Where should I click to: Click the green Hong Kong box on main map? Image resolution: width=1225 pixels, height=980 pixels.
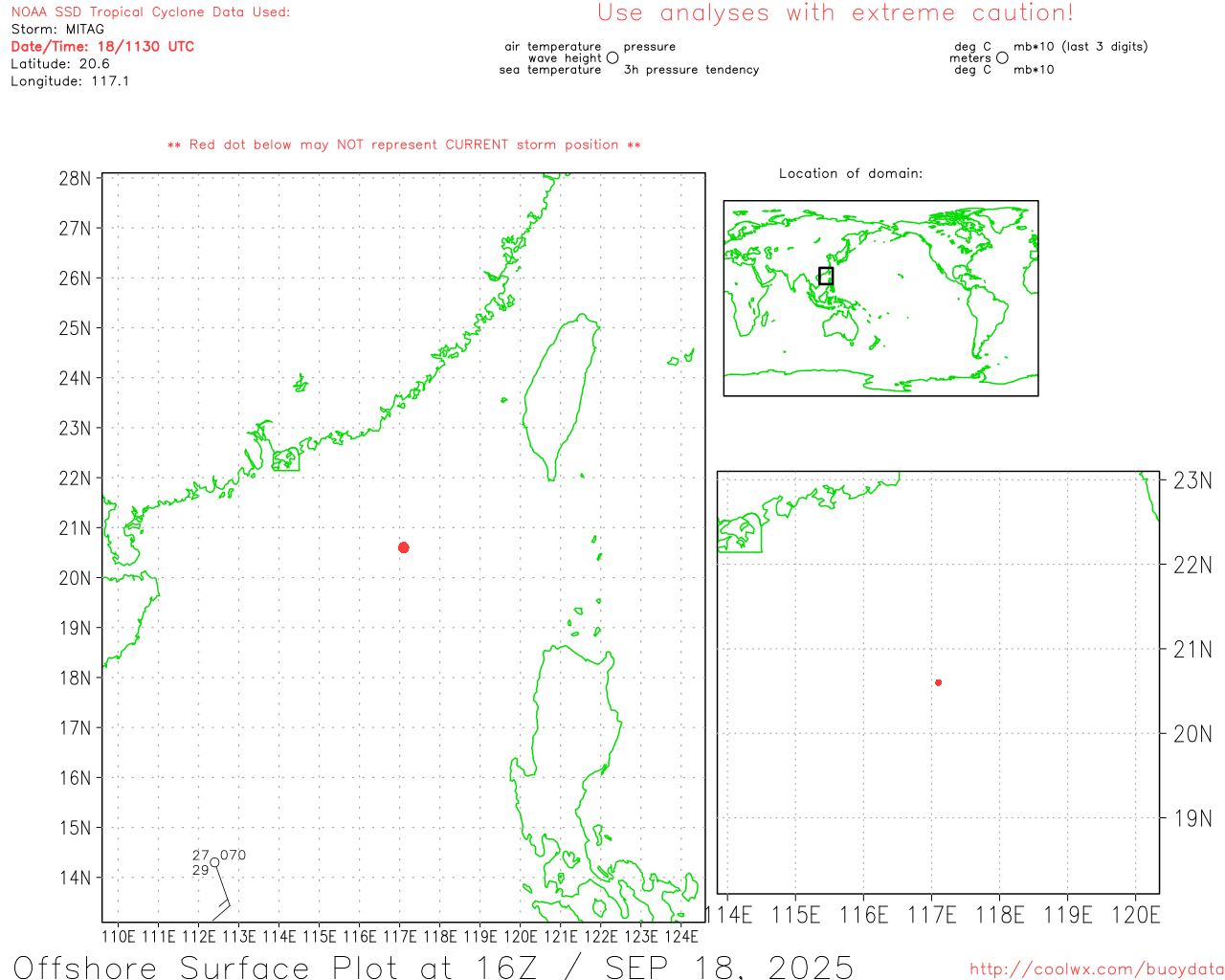point(285,459)
